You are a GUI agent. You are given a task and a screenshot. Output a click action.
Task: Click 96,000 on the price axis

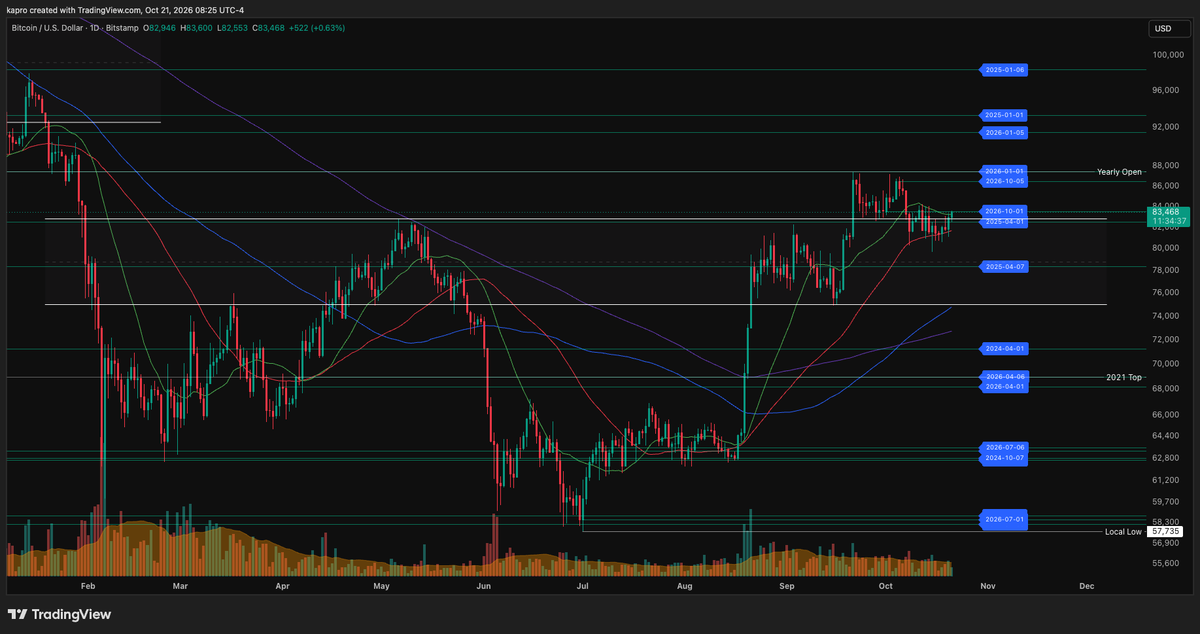click(x=1165, y=90)
